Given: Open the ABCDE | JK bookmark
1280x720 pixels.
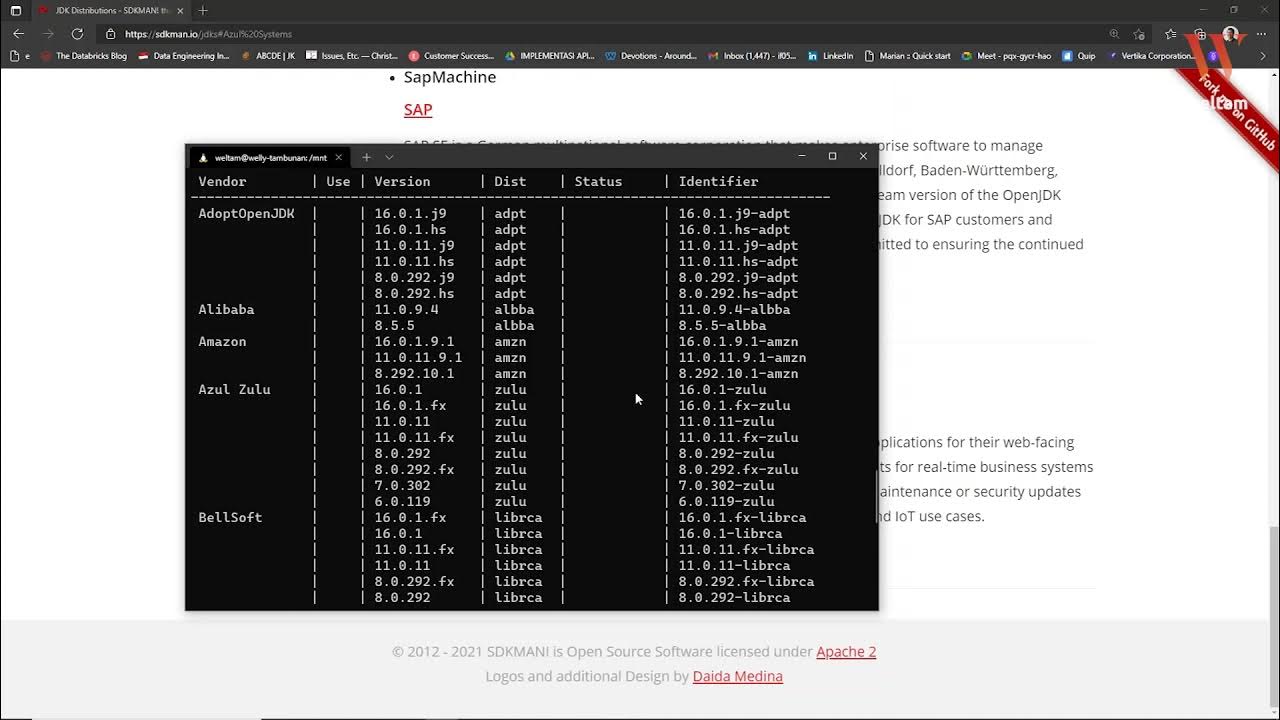Looking at the screenshot, I should click(x=268, y=56).
